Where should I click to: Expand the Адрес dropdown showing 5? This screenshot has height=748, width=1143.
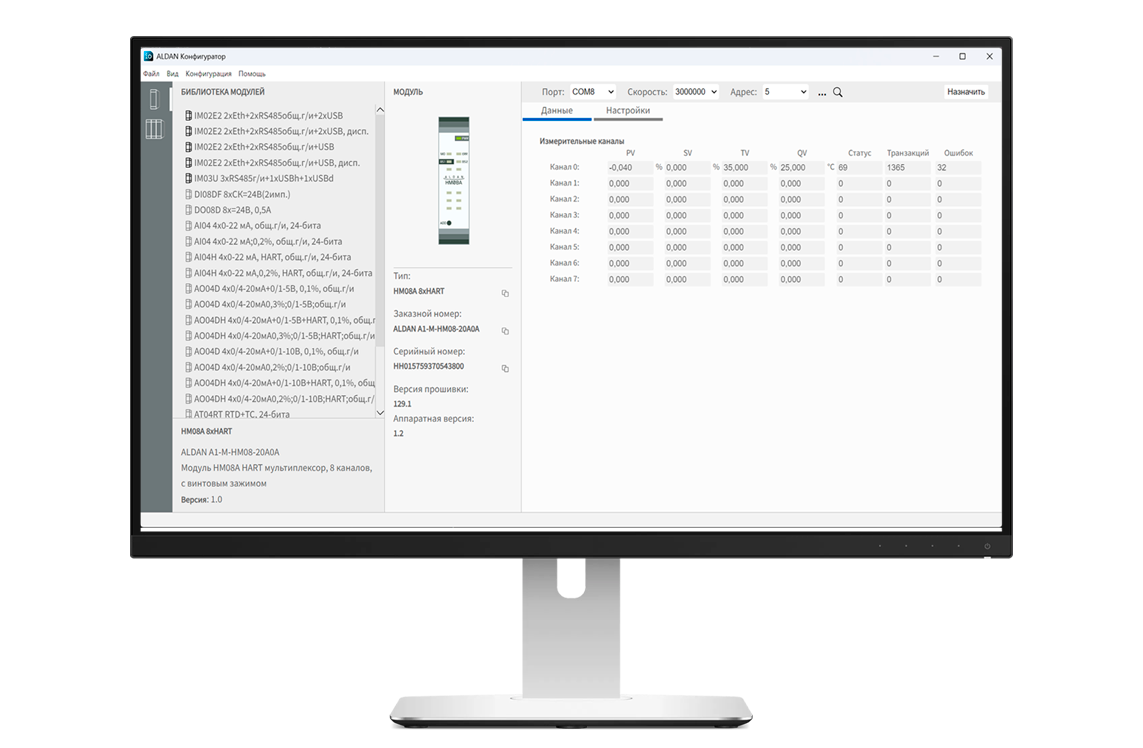coord(785,92)
